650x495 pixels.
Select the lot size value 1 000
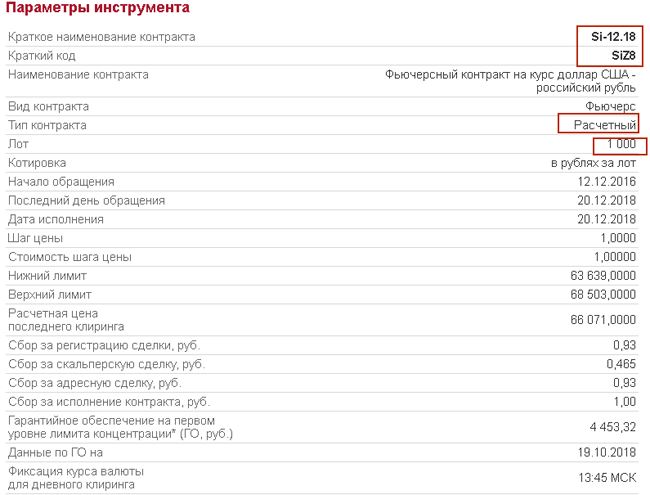[x=621, y=144]
